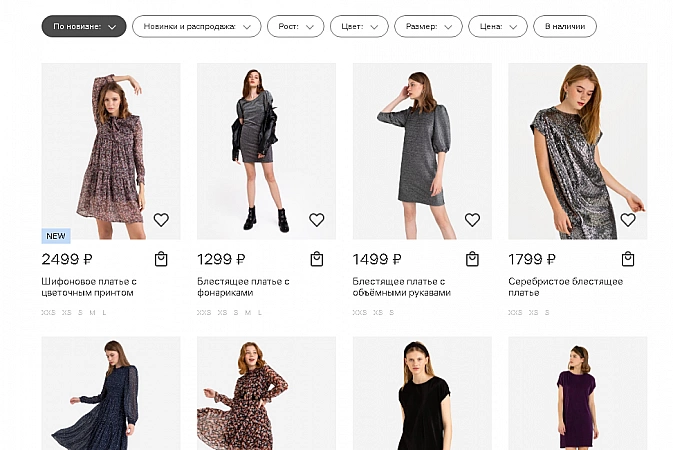Image resolution: width=673 pixels, height=450 pixels.
Task: Open the "Рост" filter dropdown
Action: point(296,26)
